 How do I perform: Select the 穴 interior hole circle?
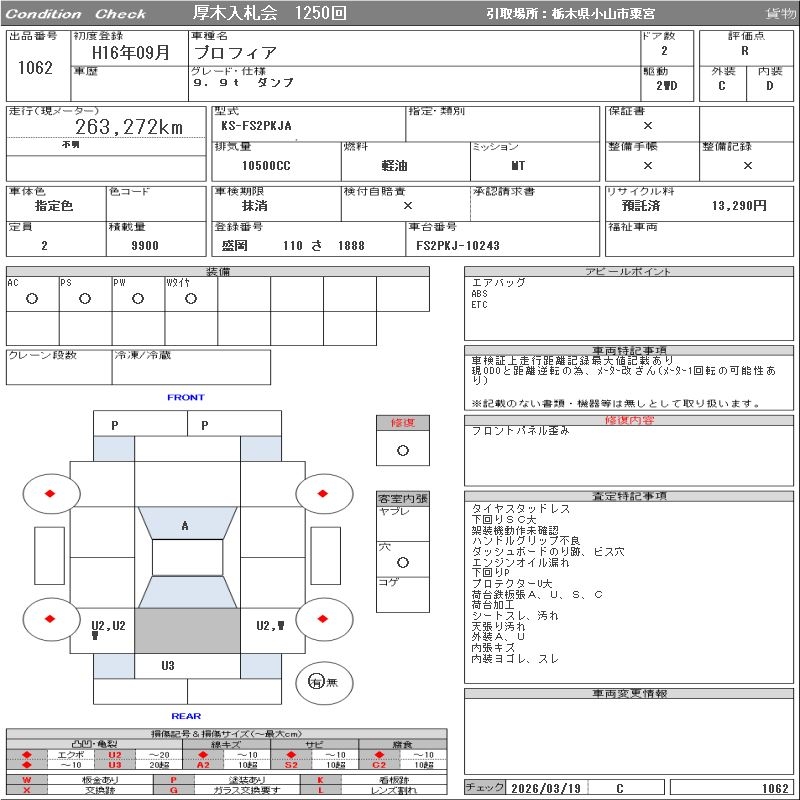click(402, 563)
